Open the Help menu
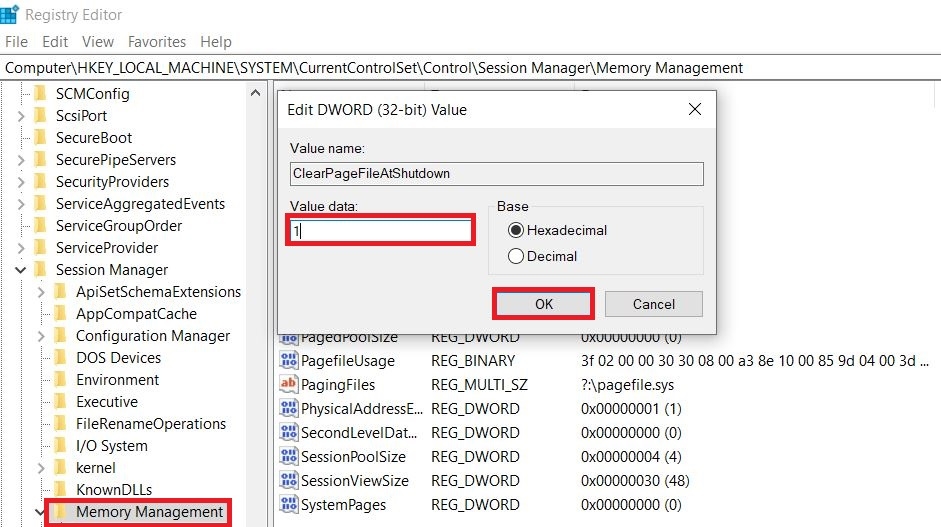941x527 pixels. point(215,42)
